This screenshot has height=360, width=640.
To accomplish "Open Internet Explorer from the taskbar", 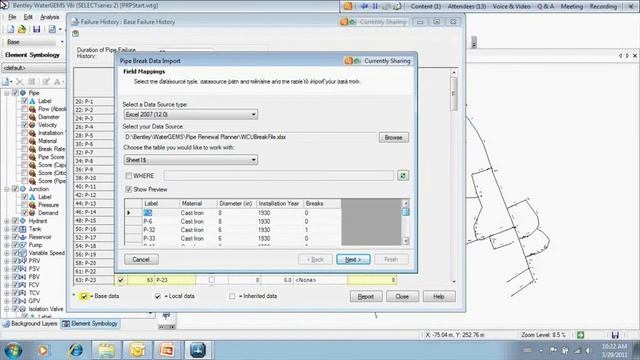I will click(76, 350).
